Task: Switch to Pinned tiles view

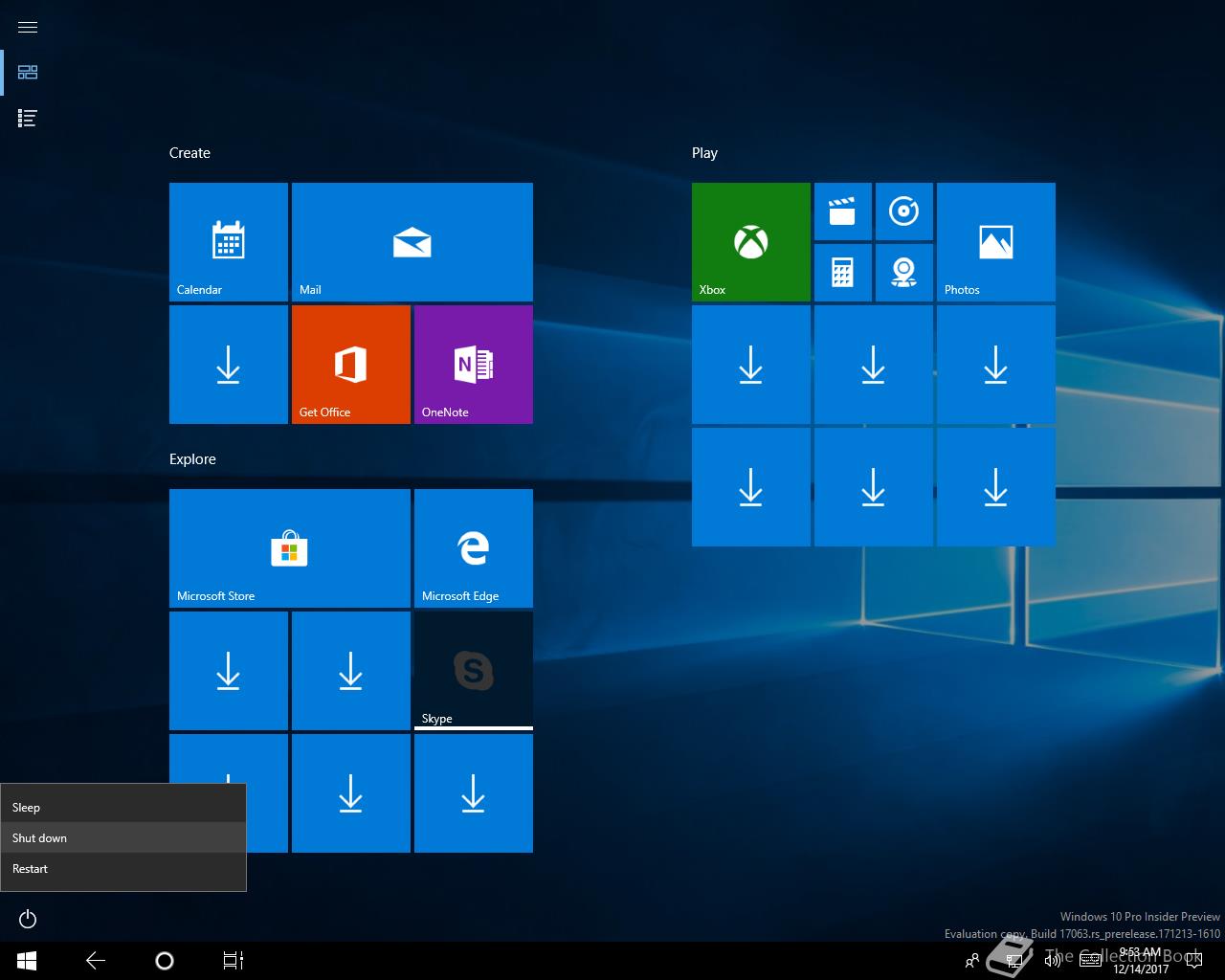Action: coord(28,72)
